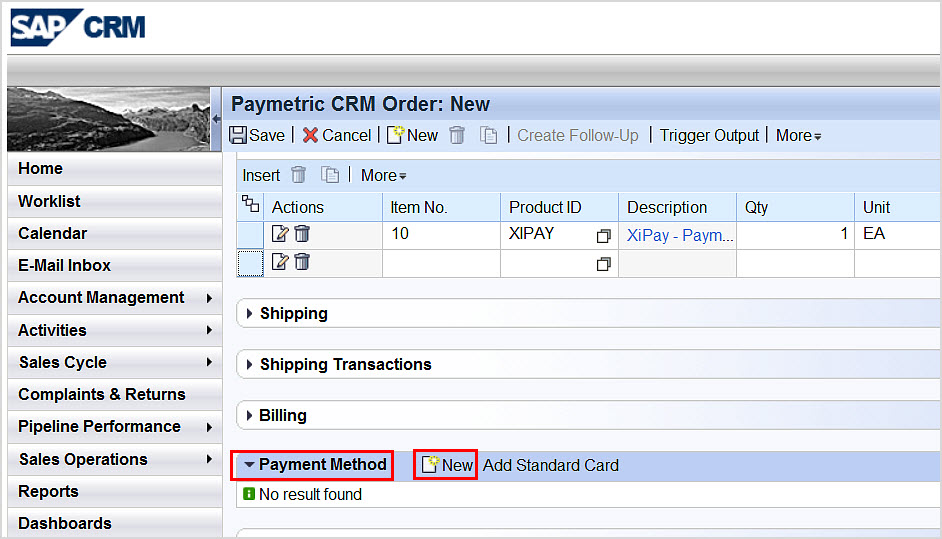Image resolution: width=942 pixels, height=539 pixels.
Task: Click the delete trash icon for item 10
Action: pos(302,233)
